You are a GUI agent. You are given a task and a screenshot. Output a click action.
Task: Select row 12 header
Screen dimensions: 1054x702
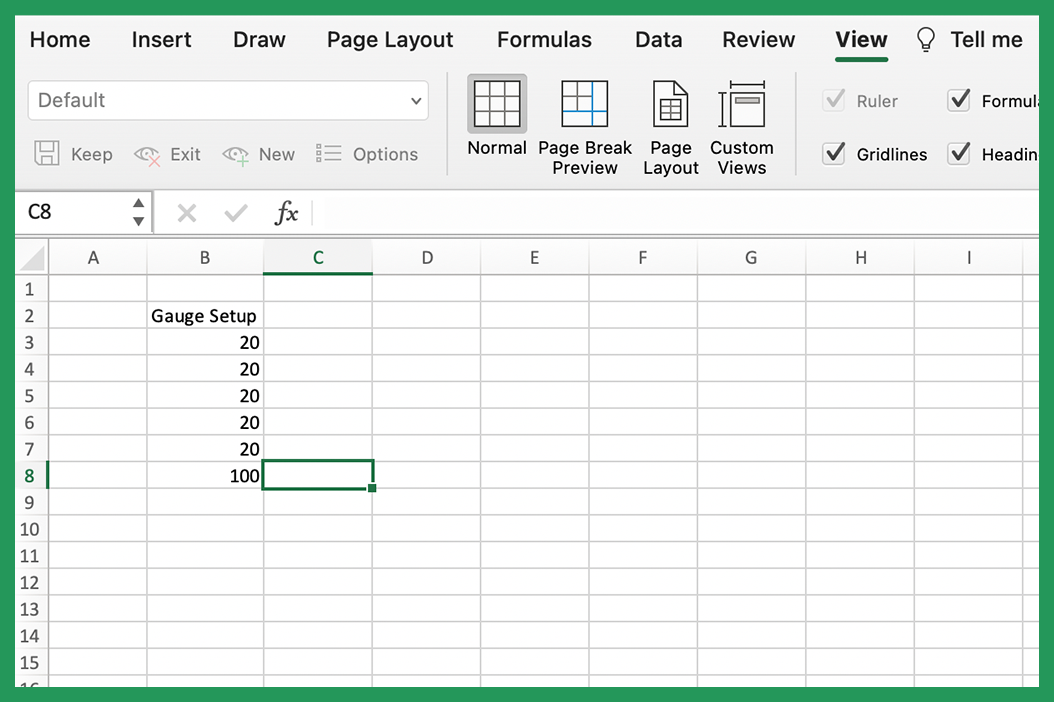point(30,582)
